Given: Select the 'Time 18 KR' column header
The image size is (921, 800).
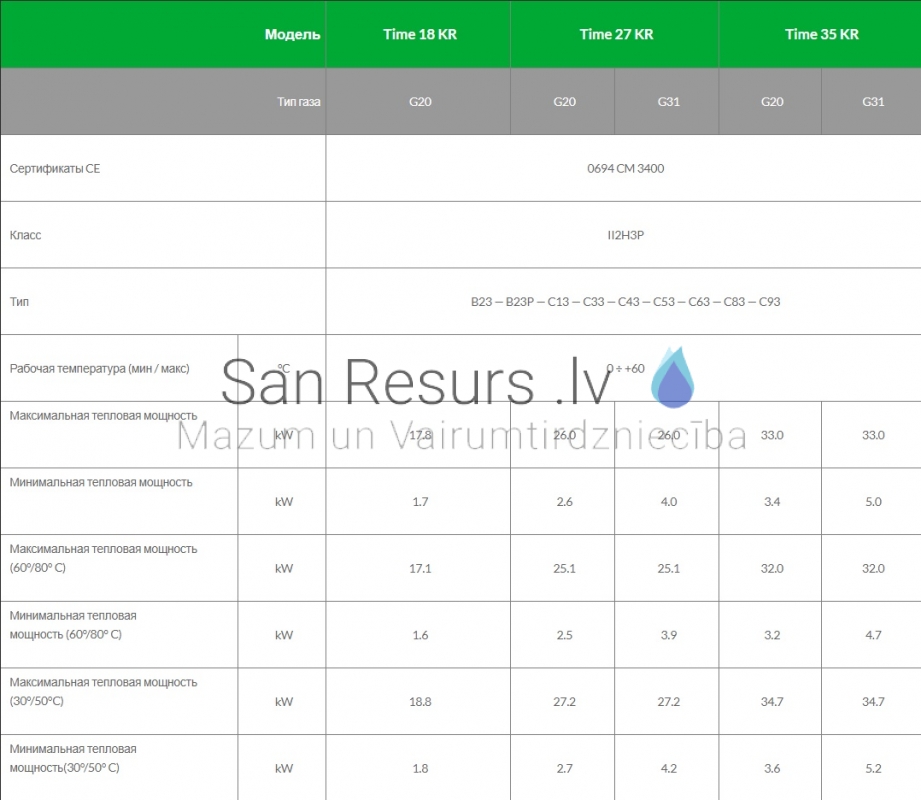Looking at the screenshot, I should pyautogui.click(x=420, y=35).
